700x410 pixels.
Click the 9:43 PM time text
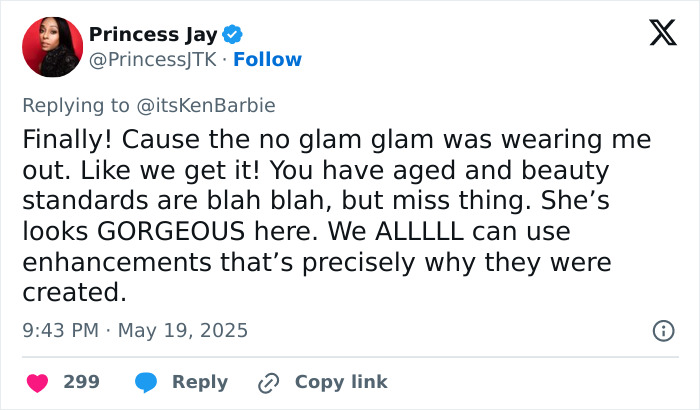pos(58,330)
